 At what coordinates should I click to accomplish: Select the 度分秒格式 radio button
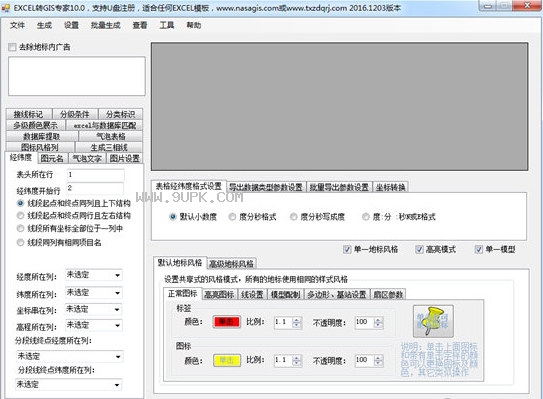point(232,217)
